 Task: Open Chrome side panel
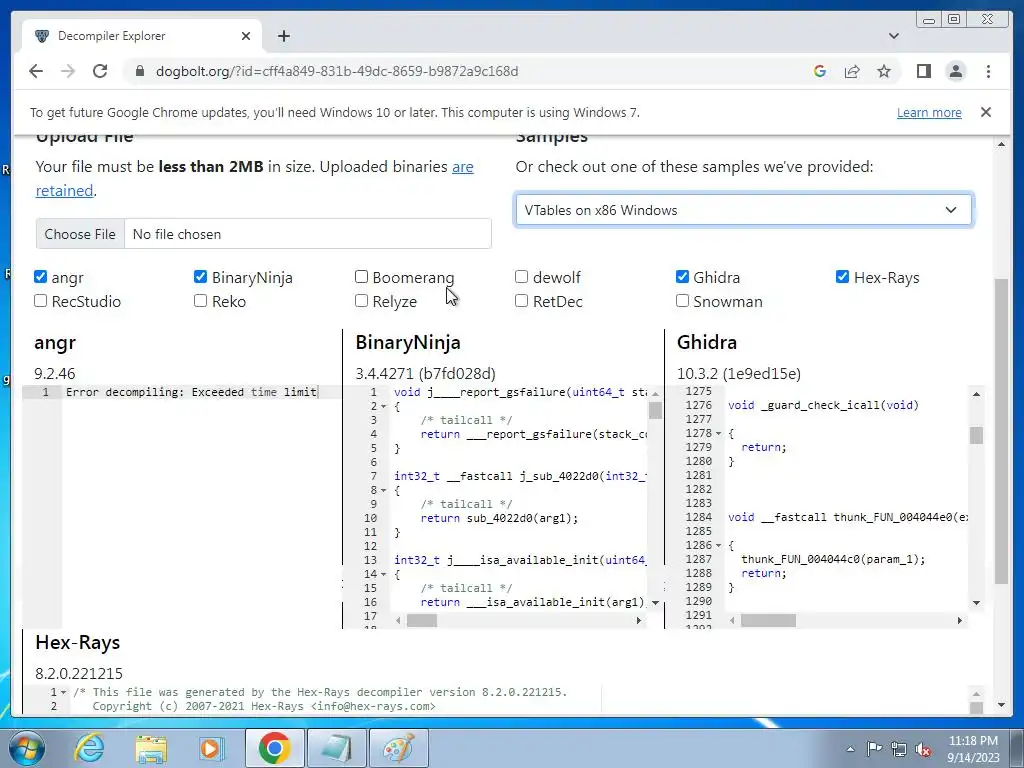(x=923, y=71)
